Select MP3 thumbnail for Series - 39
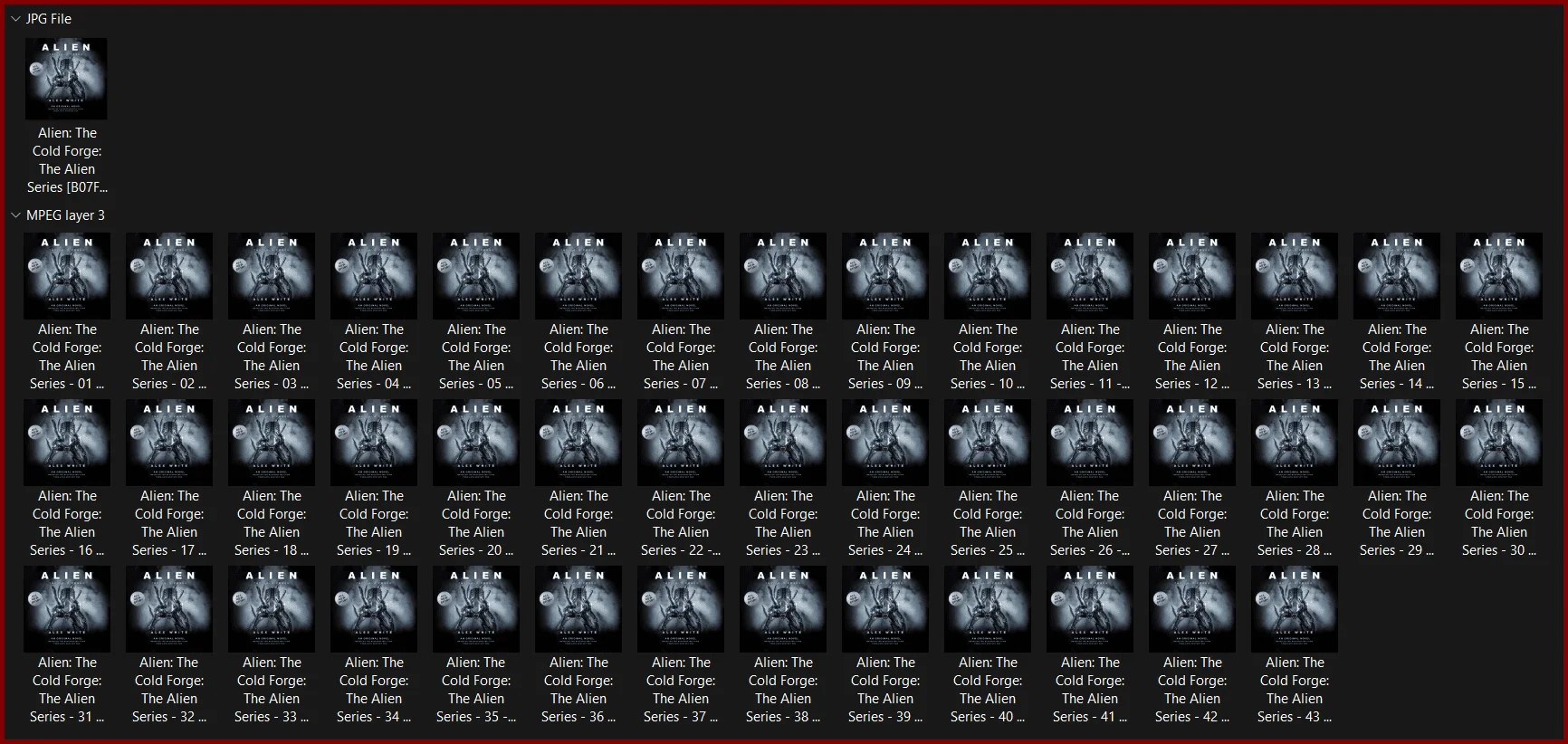The width and height of the screenshot is (1568, 744). [885, 609]
